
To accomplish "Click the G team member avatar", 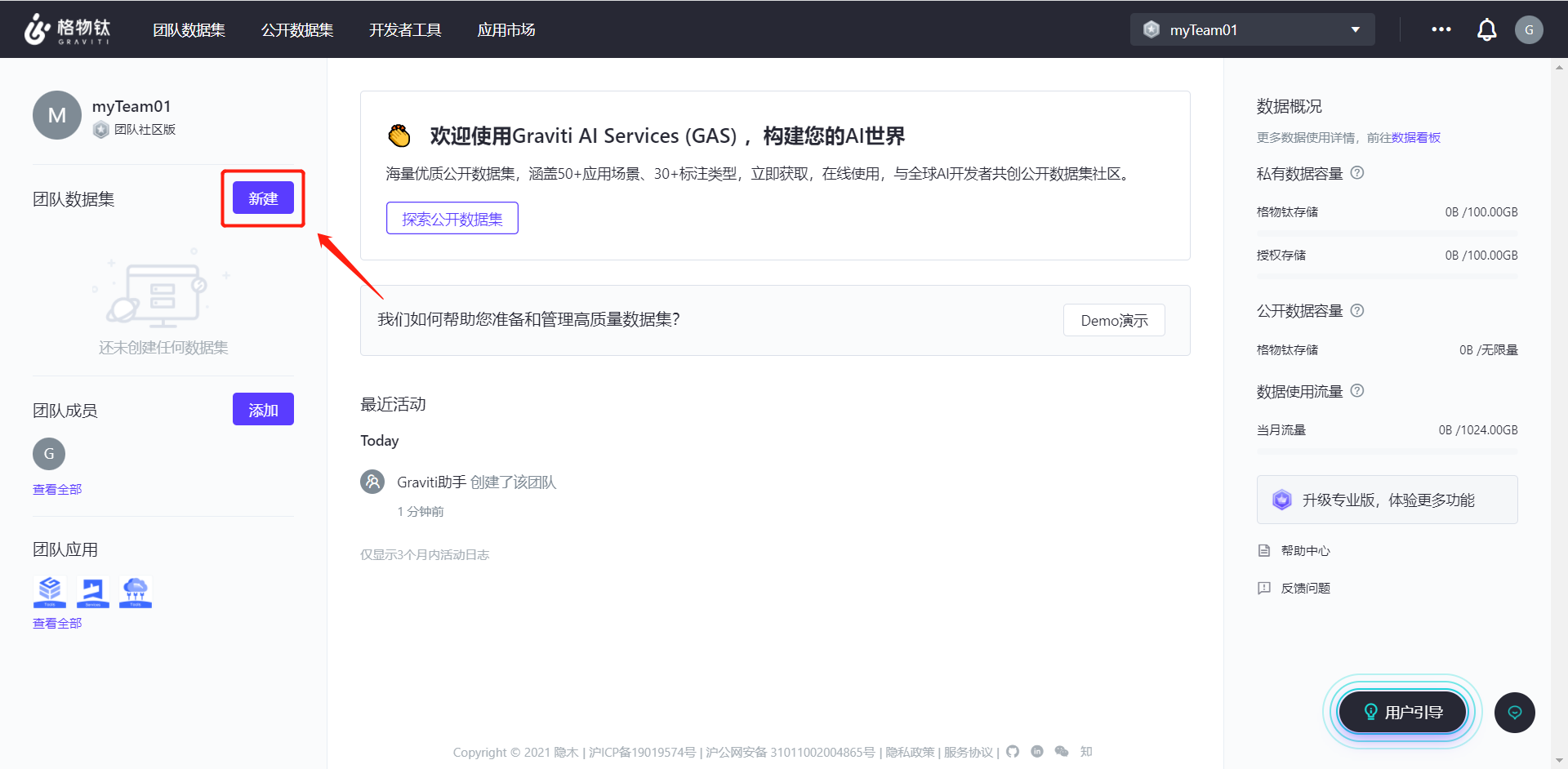I will coord(49,454).
